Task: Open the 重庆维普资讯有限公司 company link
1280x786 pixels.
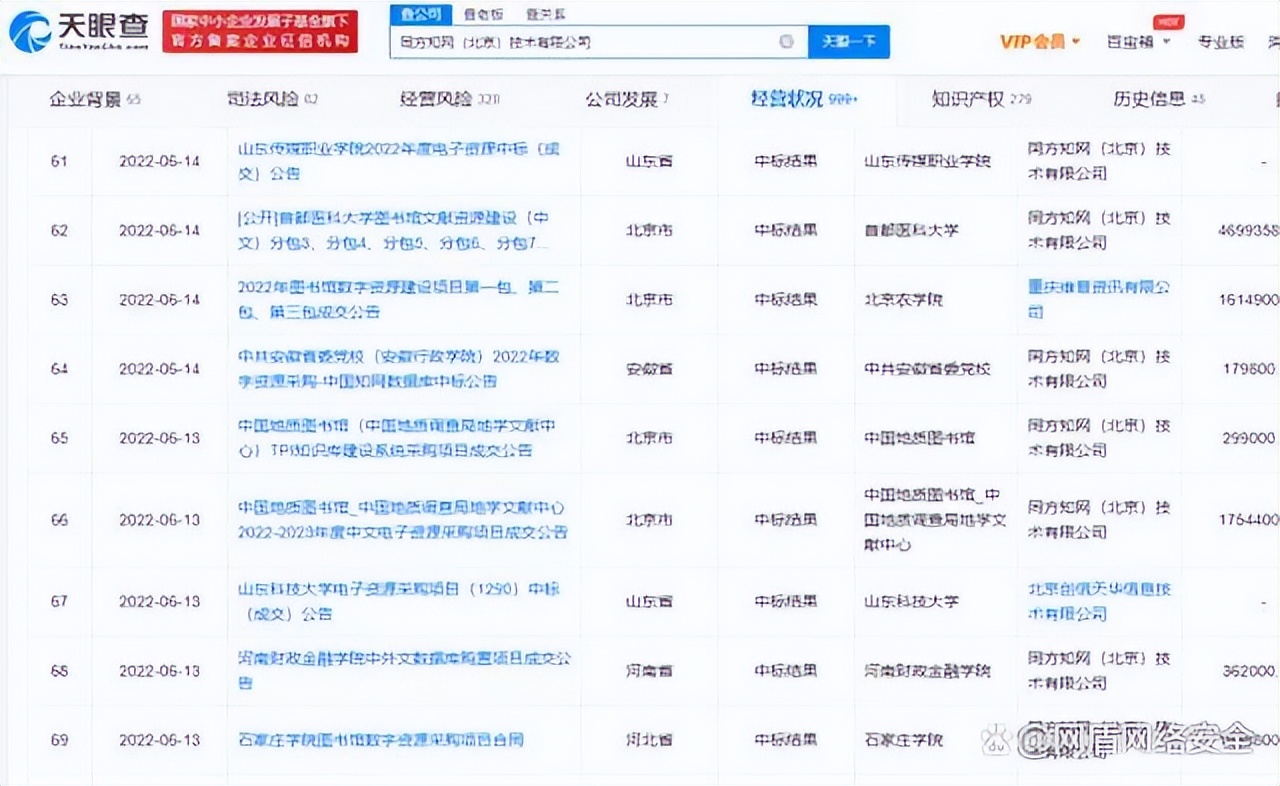Action: click(x=1098, y=298)
